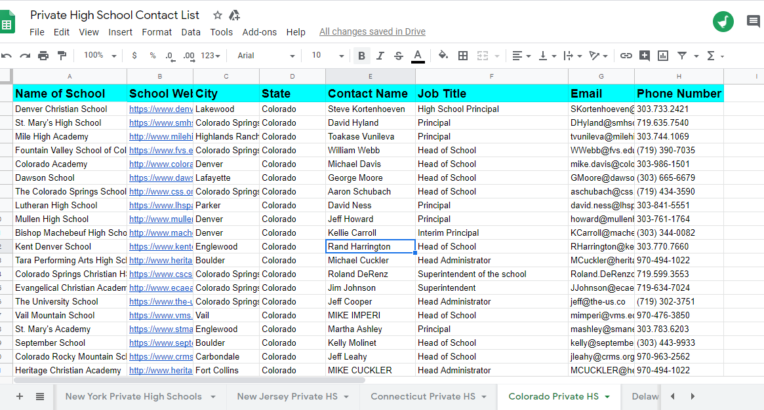Format as percent icon

pos(153,56)
